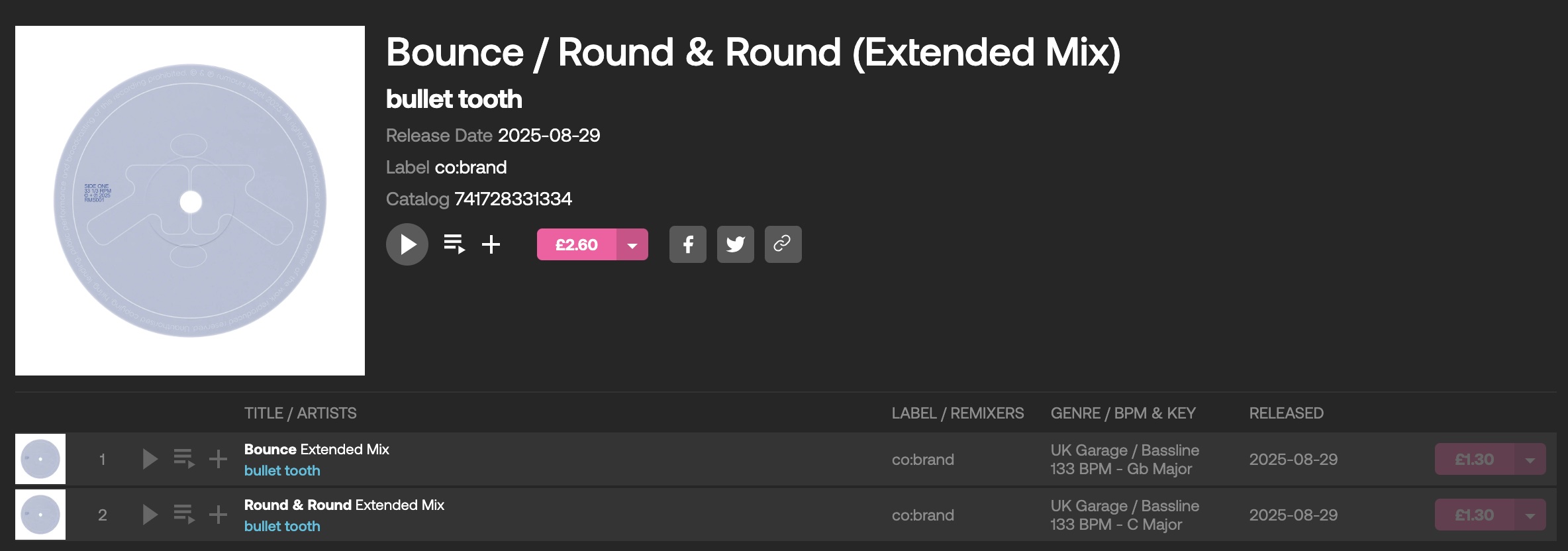Screen dimensions: 1568x551
Task: Buy the full release for £2.60
Action: tap(576, 245)
